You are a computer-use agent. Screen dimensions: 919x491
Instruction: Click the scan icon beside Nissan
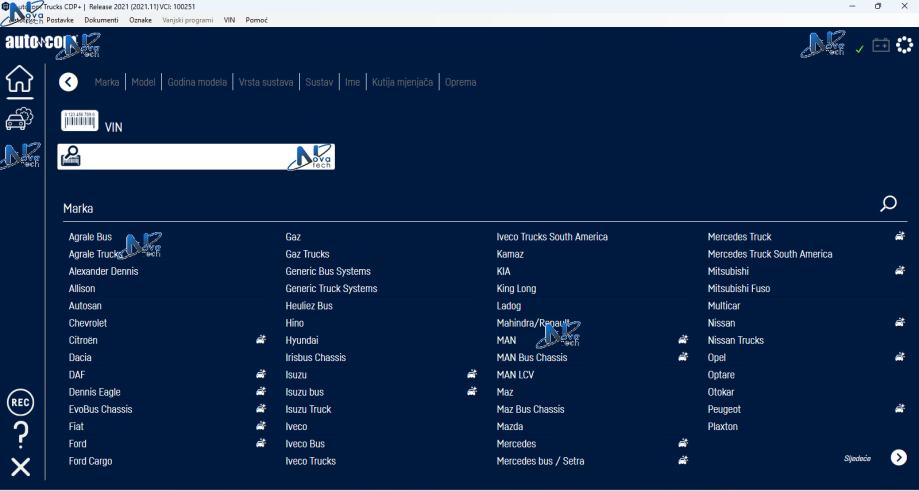point(900,322)
